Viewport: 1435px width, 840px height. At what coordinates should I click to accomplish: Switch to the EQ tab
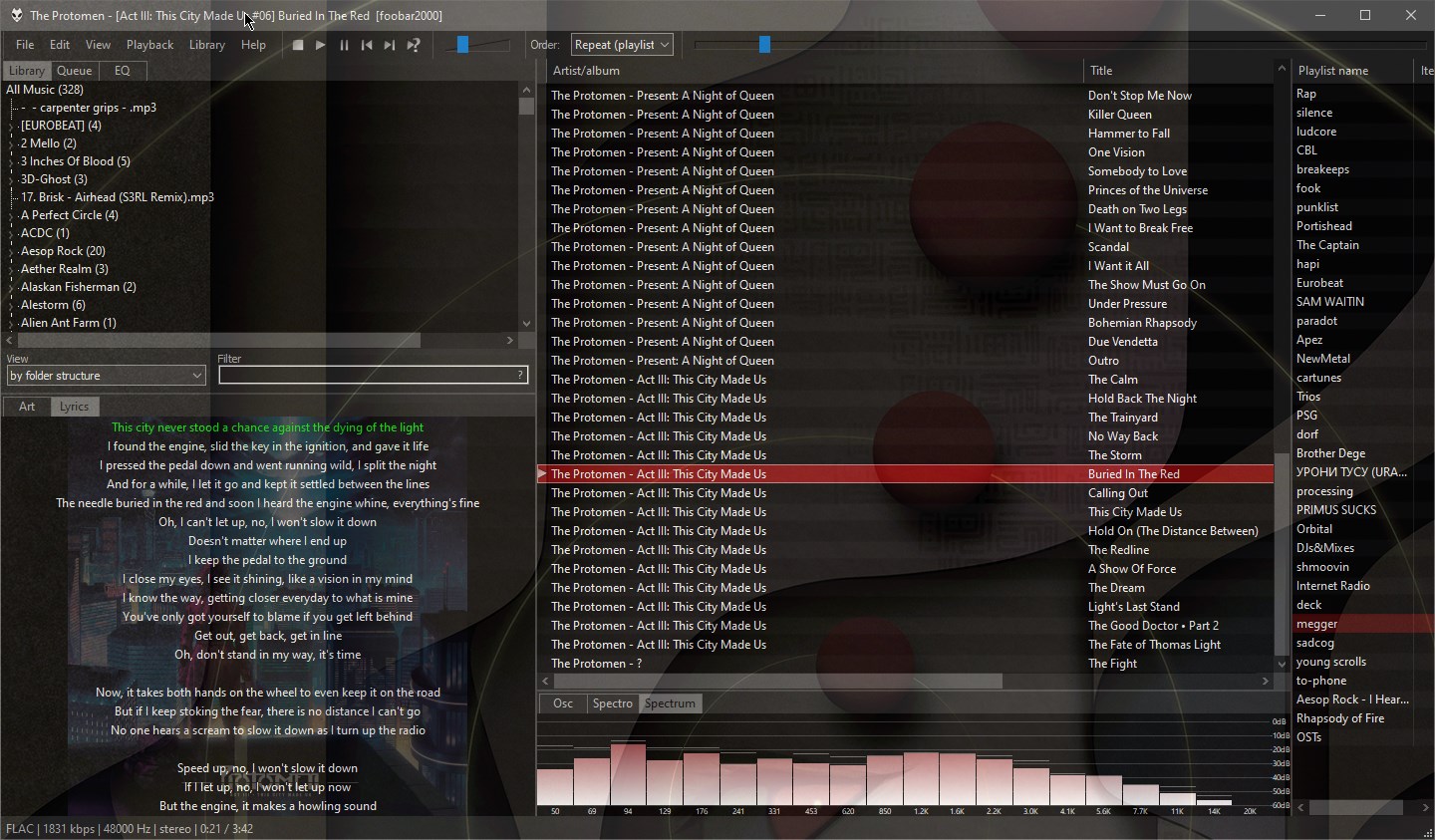click(x=122, y=71)
